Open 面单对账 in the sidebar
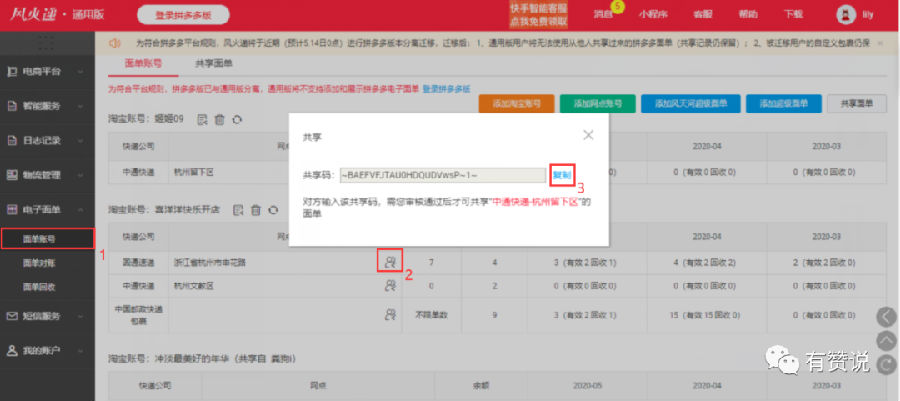 click(39, 263)
